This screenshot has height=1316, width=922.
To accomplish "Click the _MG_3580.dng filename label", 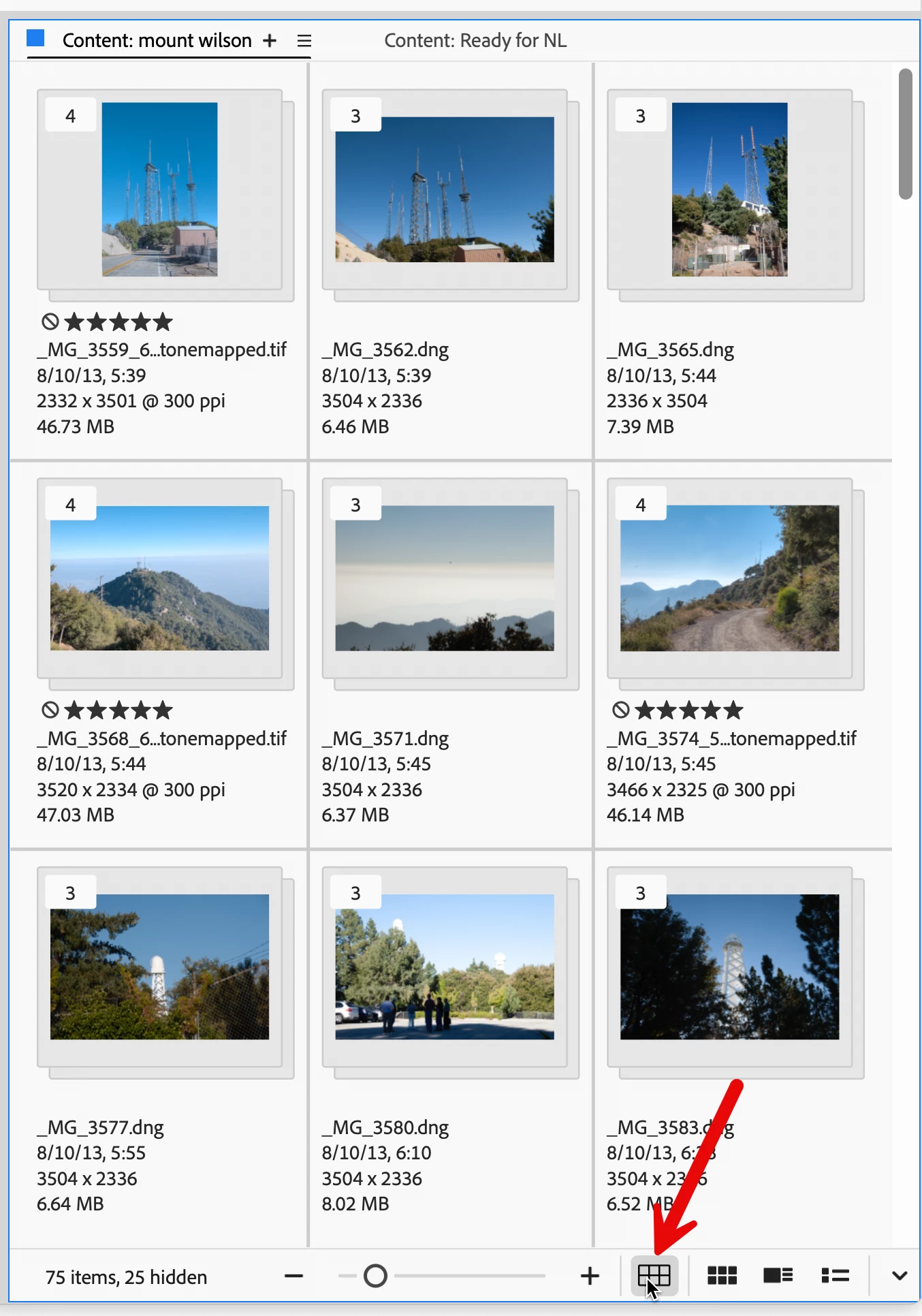I will (385, 1127).
